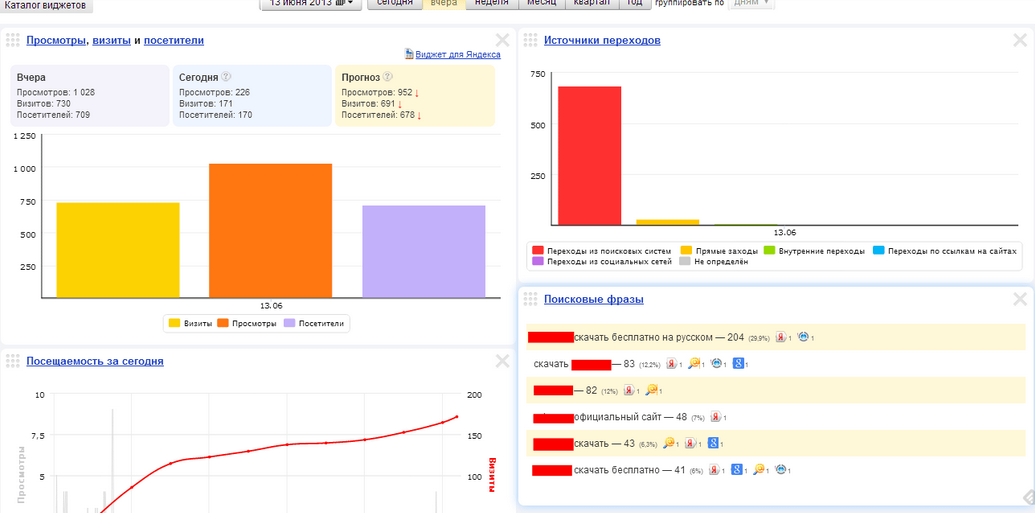
Task: Switch period to год tab
Action: click(634, 4)
